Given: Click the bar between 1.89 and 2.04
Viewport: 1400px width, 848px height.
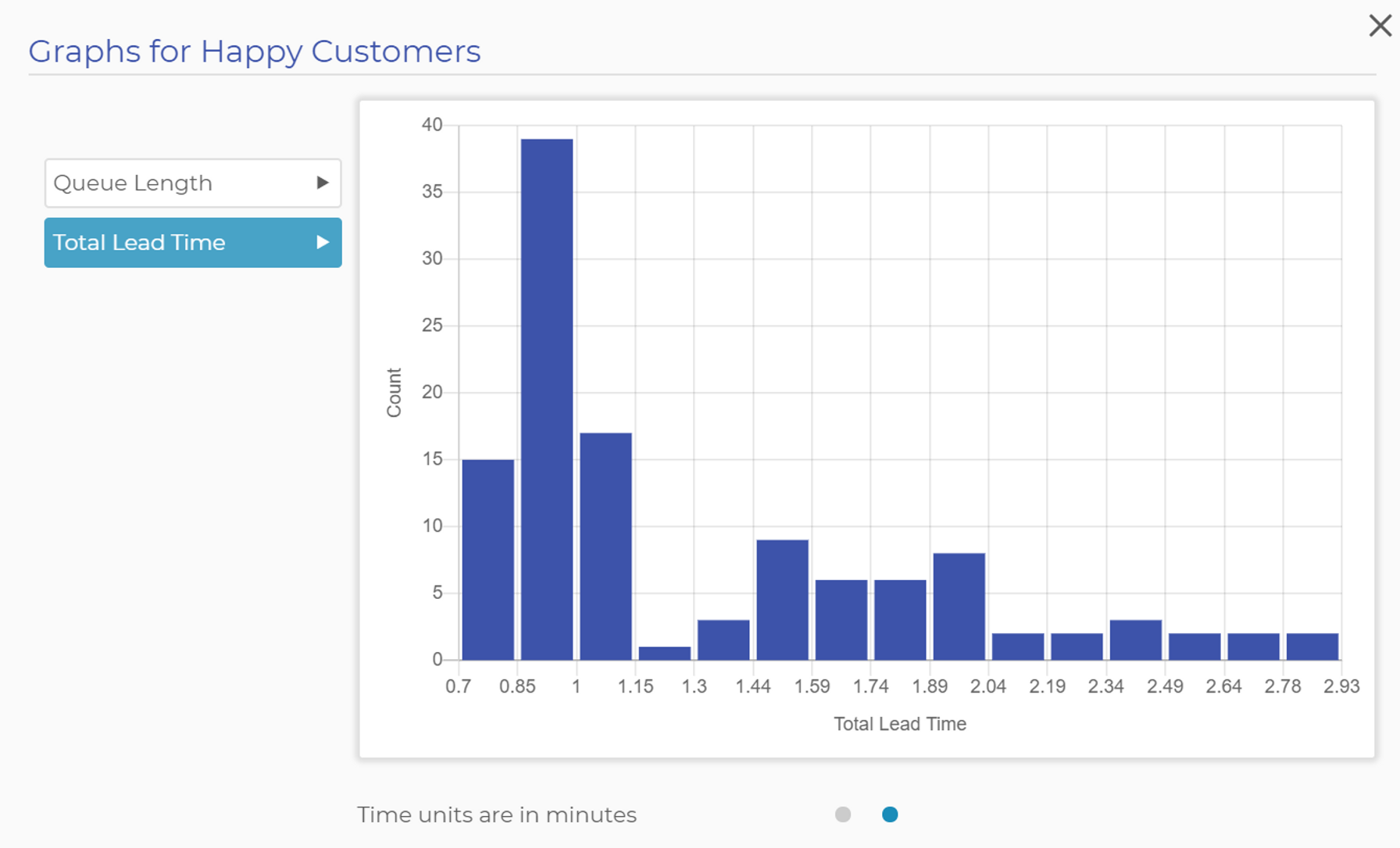Looking at the screenshot, I should coord(959,607).
